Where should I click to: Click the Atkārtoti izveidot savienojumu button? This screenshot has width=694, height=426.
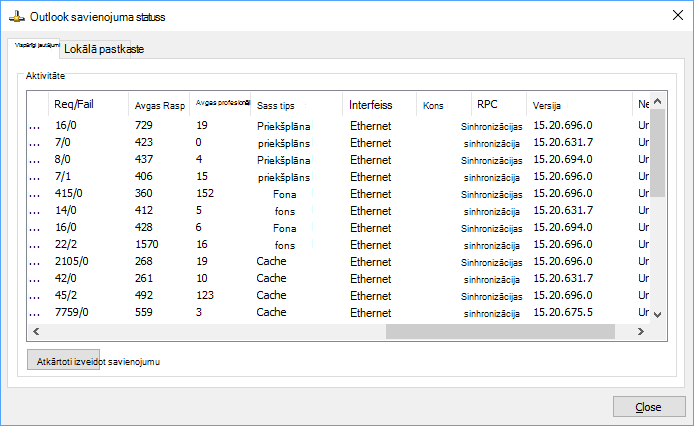(63, 360)
